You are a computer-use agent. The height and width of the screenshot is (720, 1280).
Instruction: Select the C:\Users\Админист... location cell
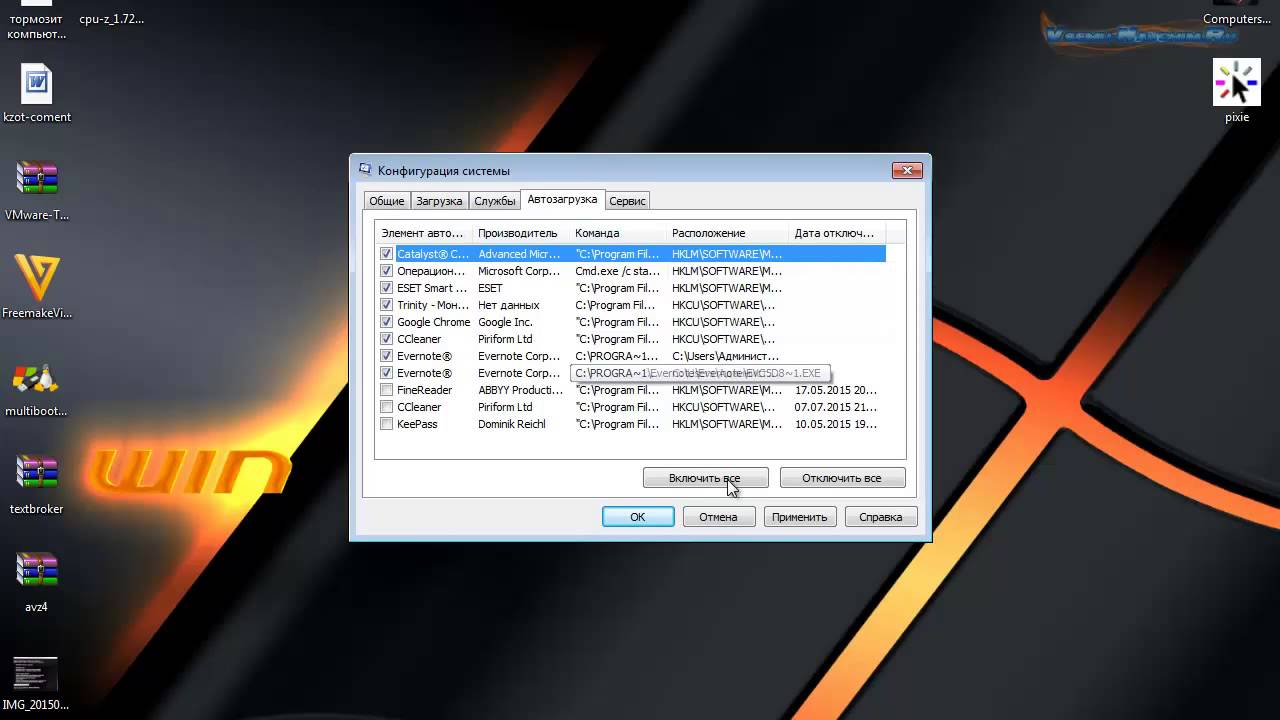[x=725, y=356]
